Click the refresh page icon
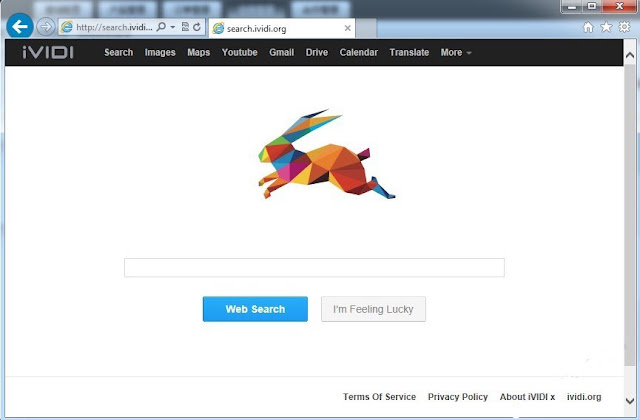Image resolution: width=640 pixels, height=420 pixels. point(197,27)
